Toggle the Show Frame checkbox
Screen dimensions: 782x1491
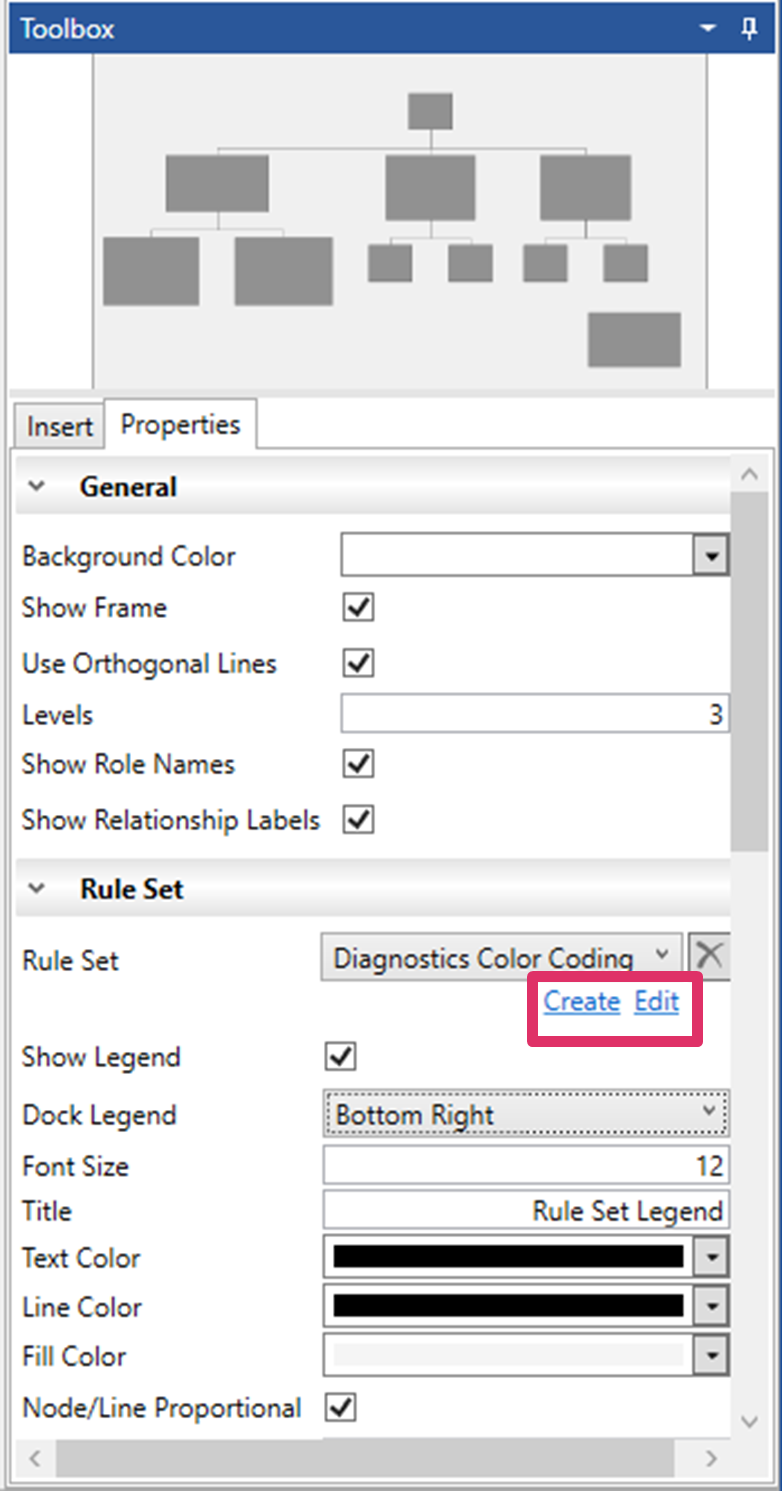click(x=358, y=607)
